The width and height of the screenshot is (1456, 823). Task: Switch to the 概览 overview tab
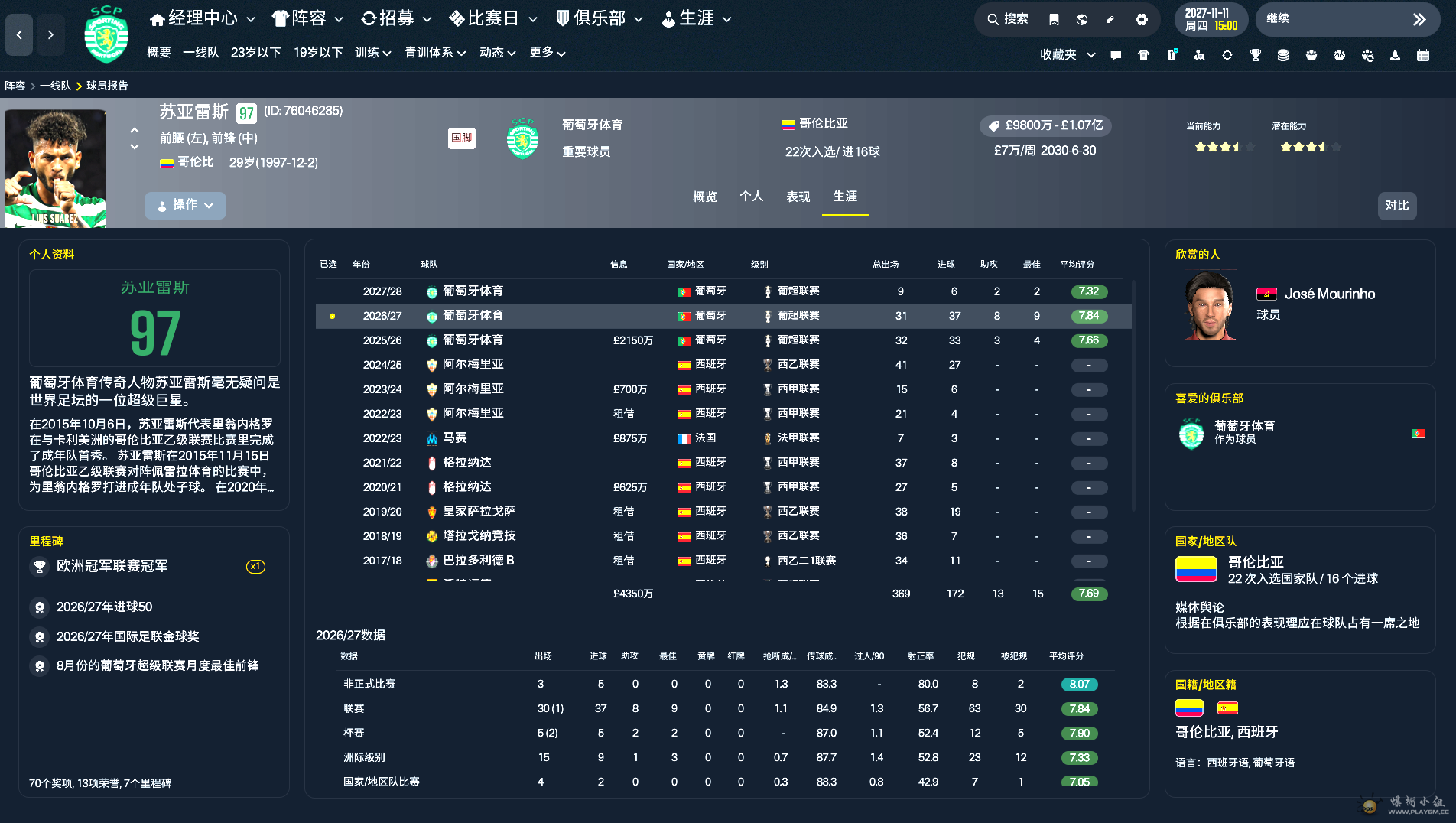[704, 197]
